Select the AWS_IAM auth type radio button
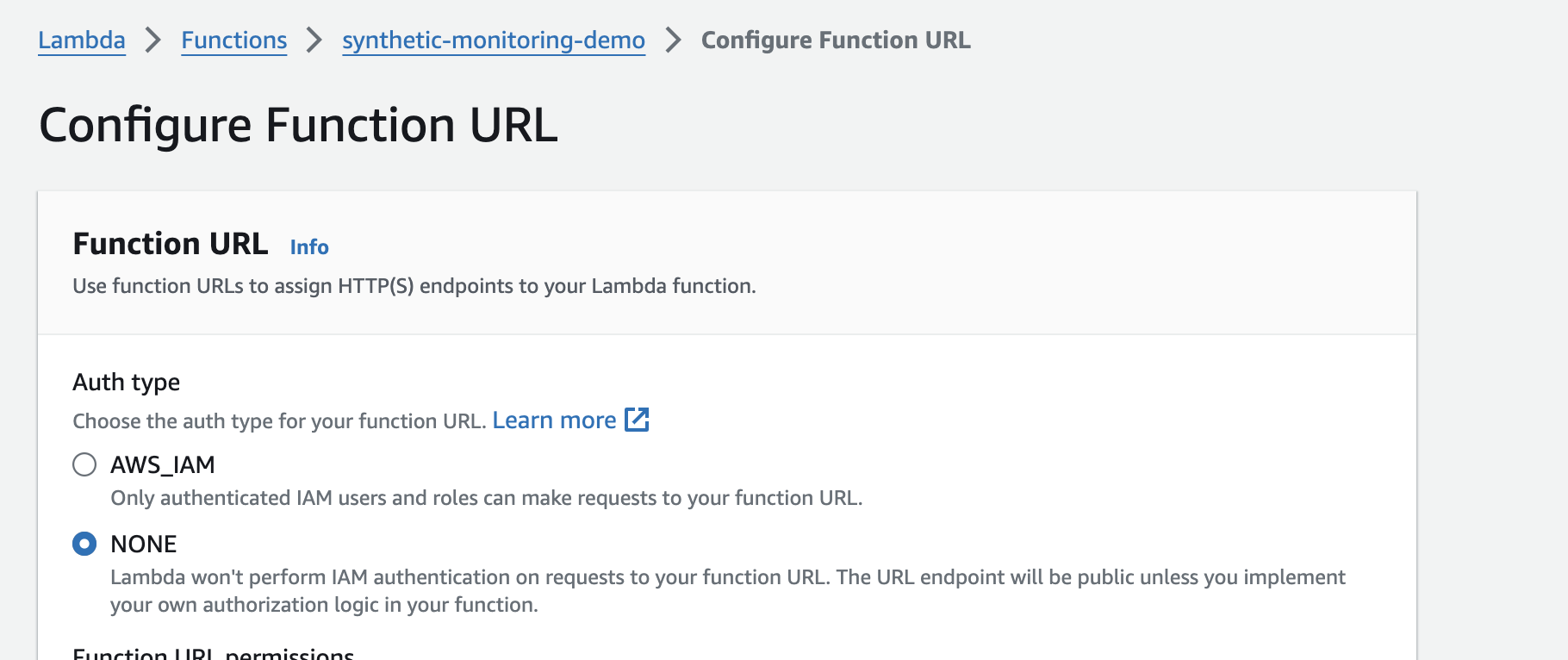 click(x=84, y=464)
